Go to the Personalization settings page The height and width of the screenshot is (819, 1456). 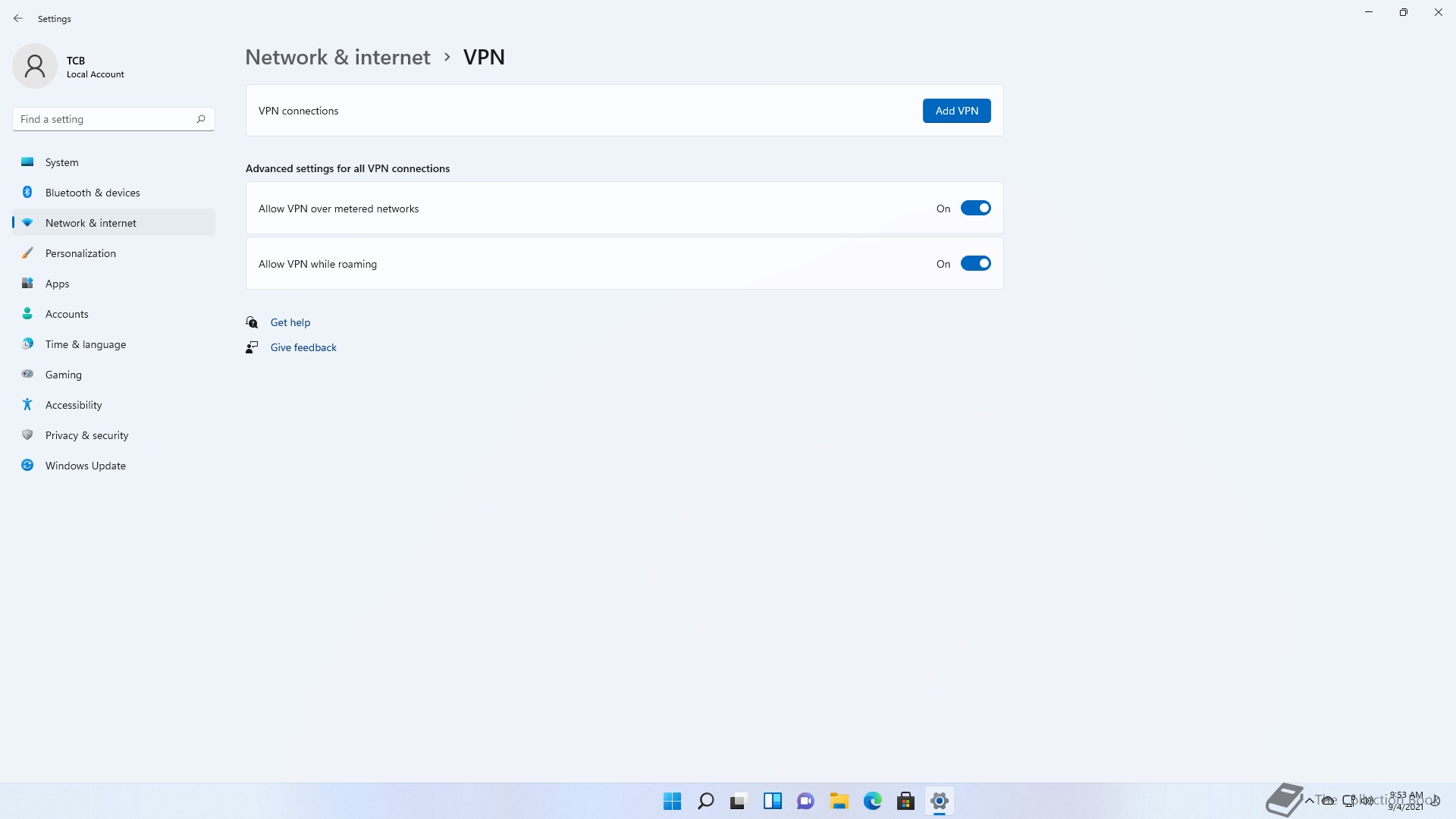tap(80, 253)
